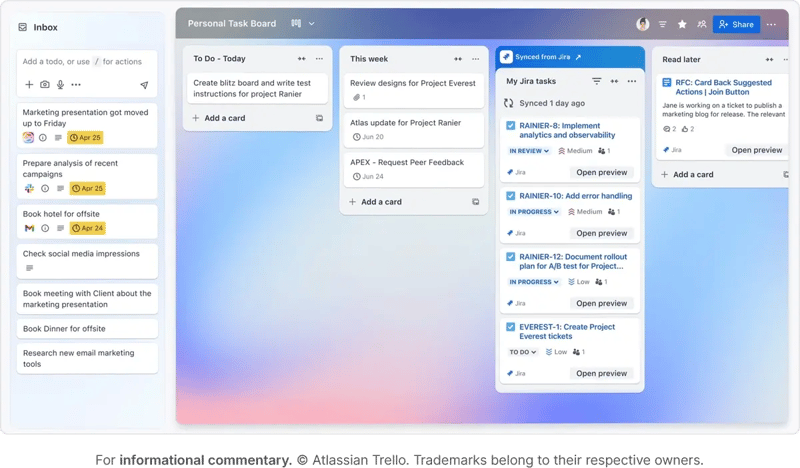This screenshot has height=468, width=800.
Task: Open Check social media impressions inbox card
Action: pos(87,261)
